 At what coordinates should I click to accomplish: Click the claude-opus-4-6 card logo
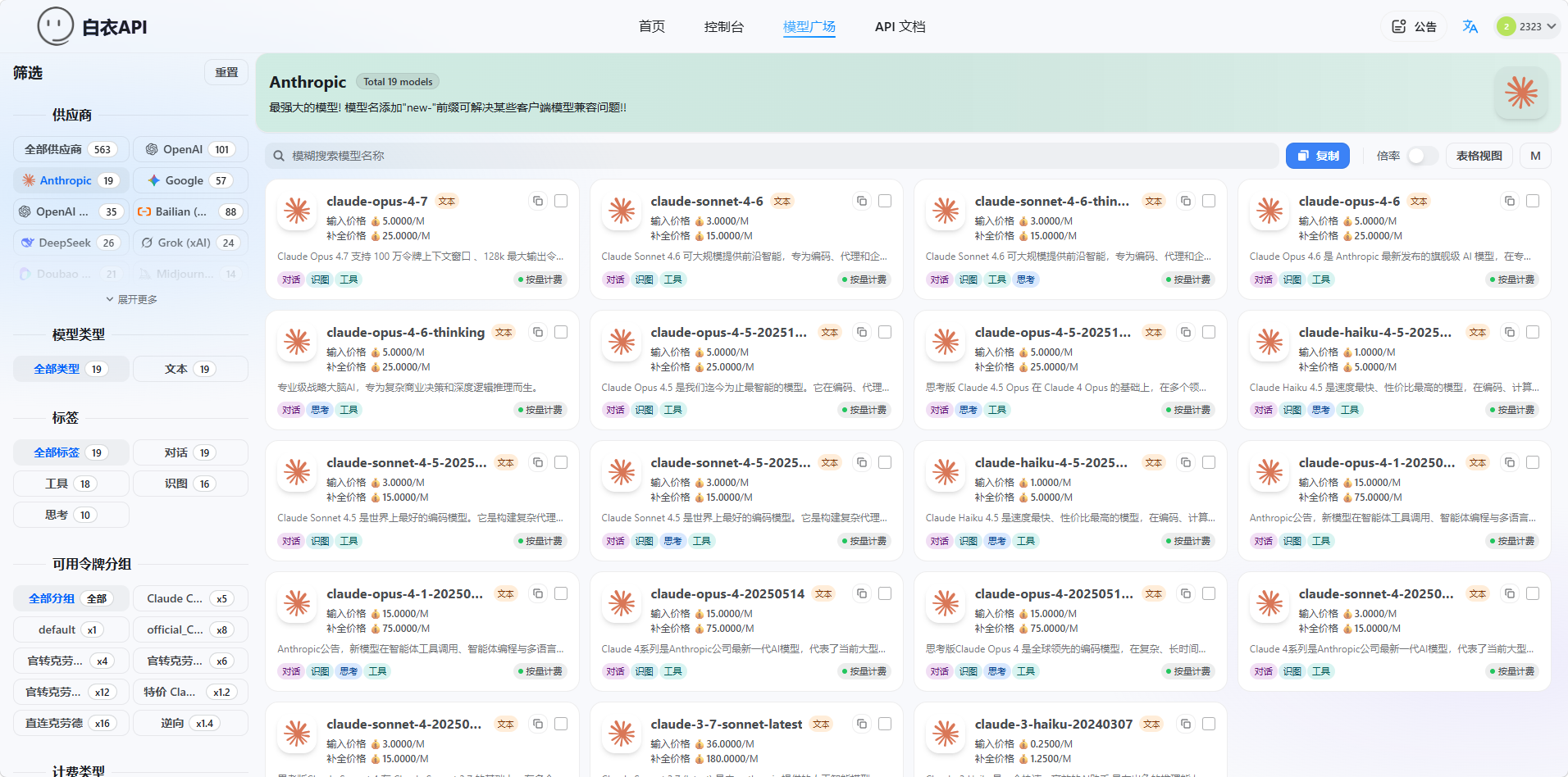click(x=1269, y=211)
